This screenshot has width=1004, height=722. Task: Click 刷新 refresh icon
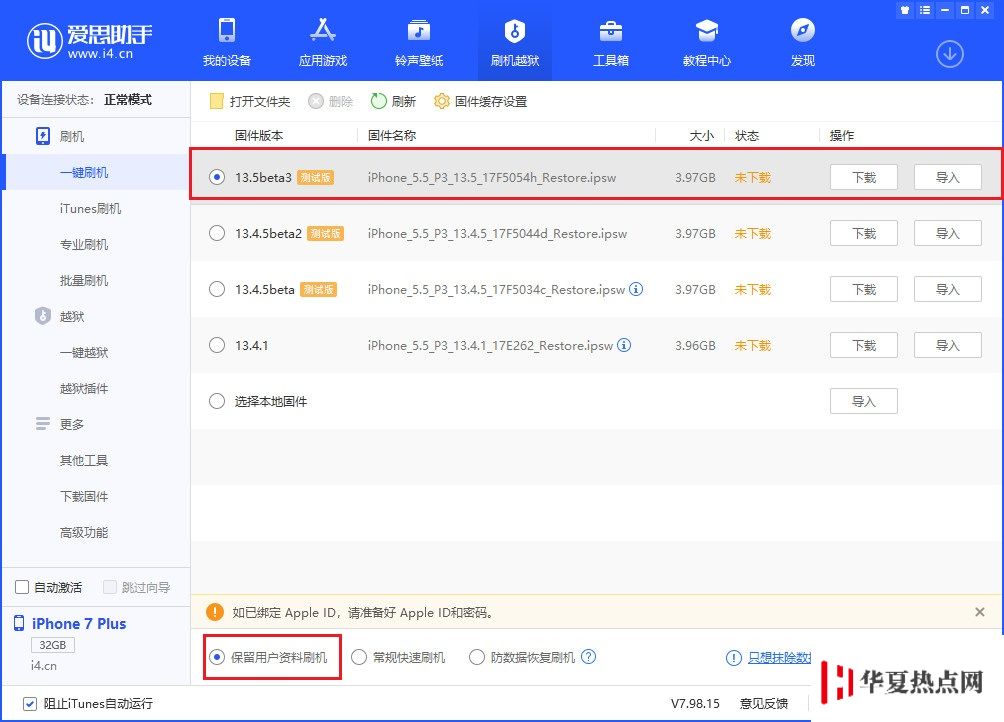[x=378, y=101]
